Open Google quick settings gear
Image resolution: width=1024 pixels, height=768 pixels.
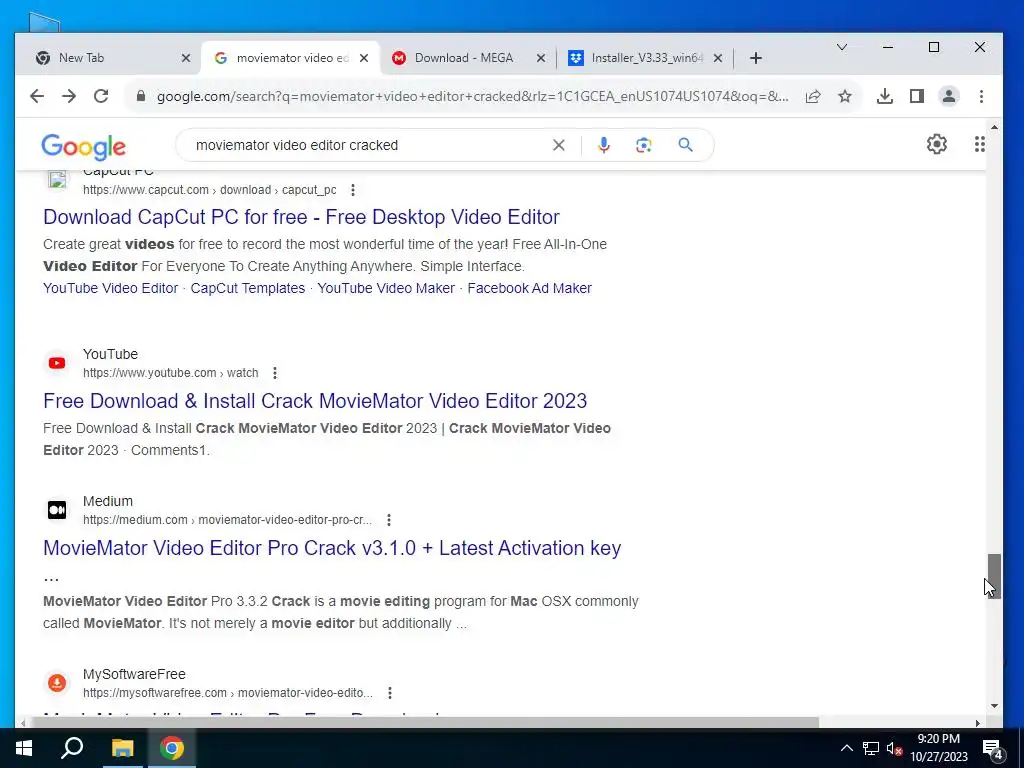coord(937,144)
